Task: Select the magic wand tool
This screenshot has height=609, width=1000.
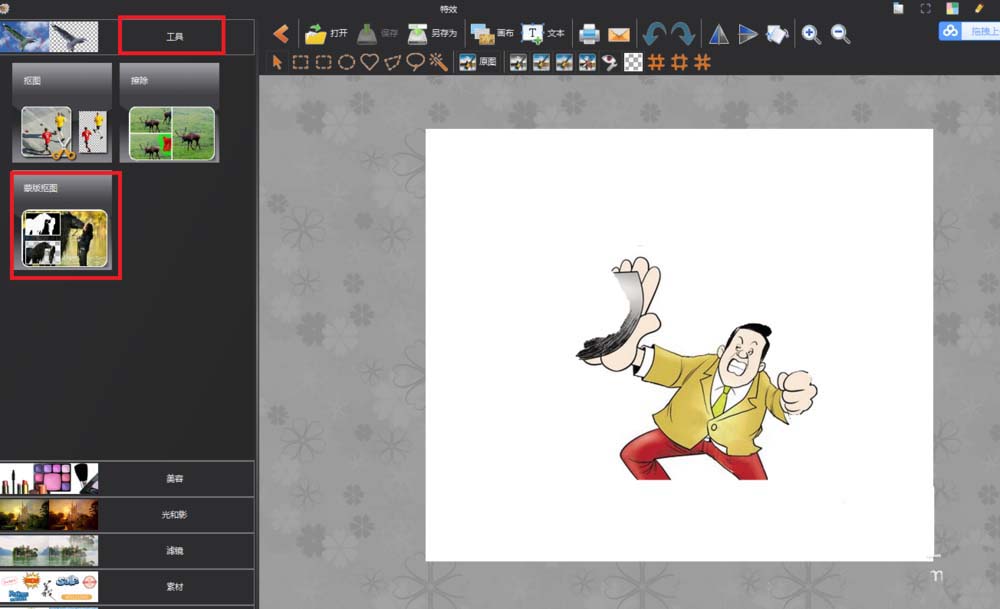Action: click(439, 62)
